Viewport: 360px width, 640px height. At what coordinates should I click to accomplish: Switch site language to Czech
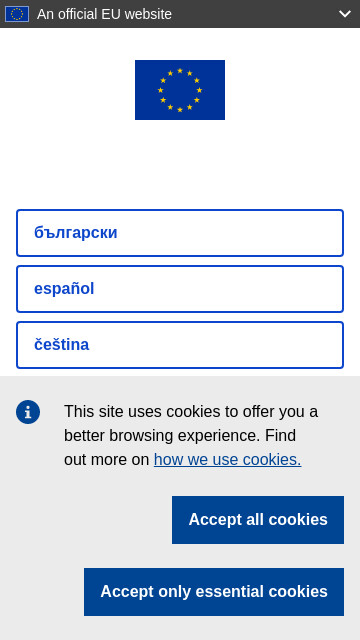click(180, 345)
